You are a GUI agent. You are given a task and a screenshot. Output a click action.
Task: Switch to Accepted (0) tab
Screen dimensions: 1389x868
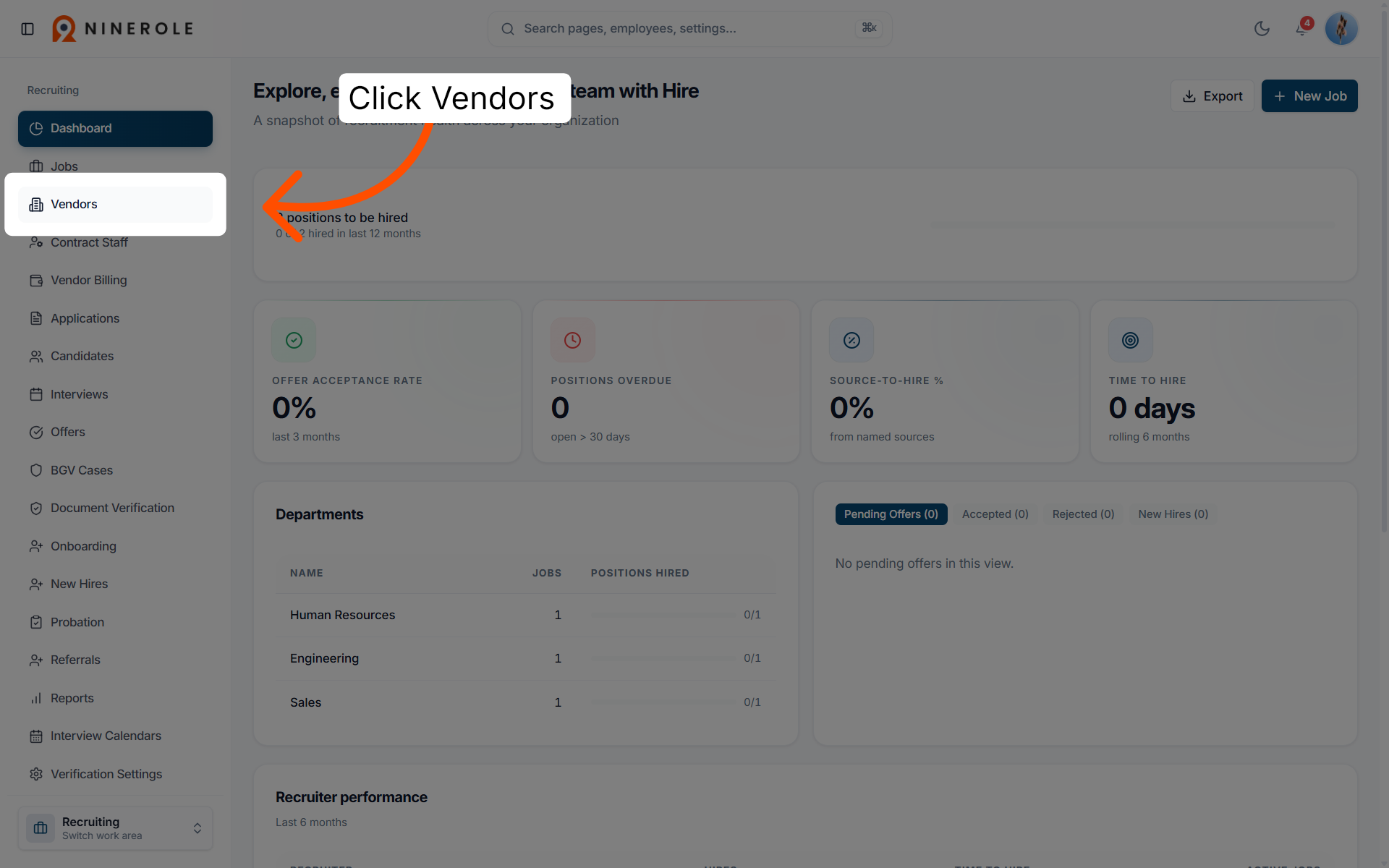995,514
